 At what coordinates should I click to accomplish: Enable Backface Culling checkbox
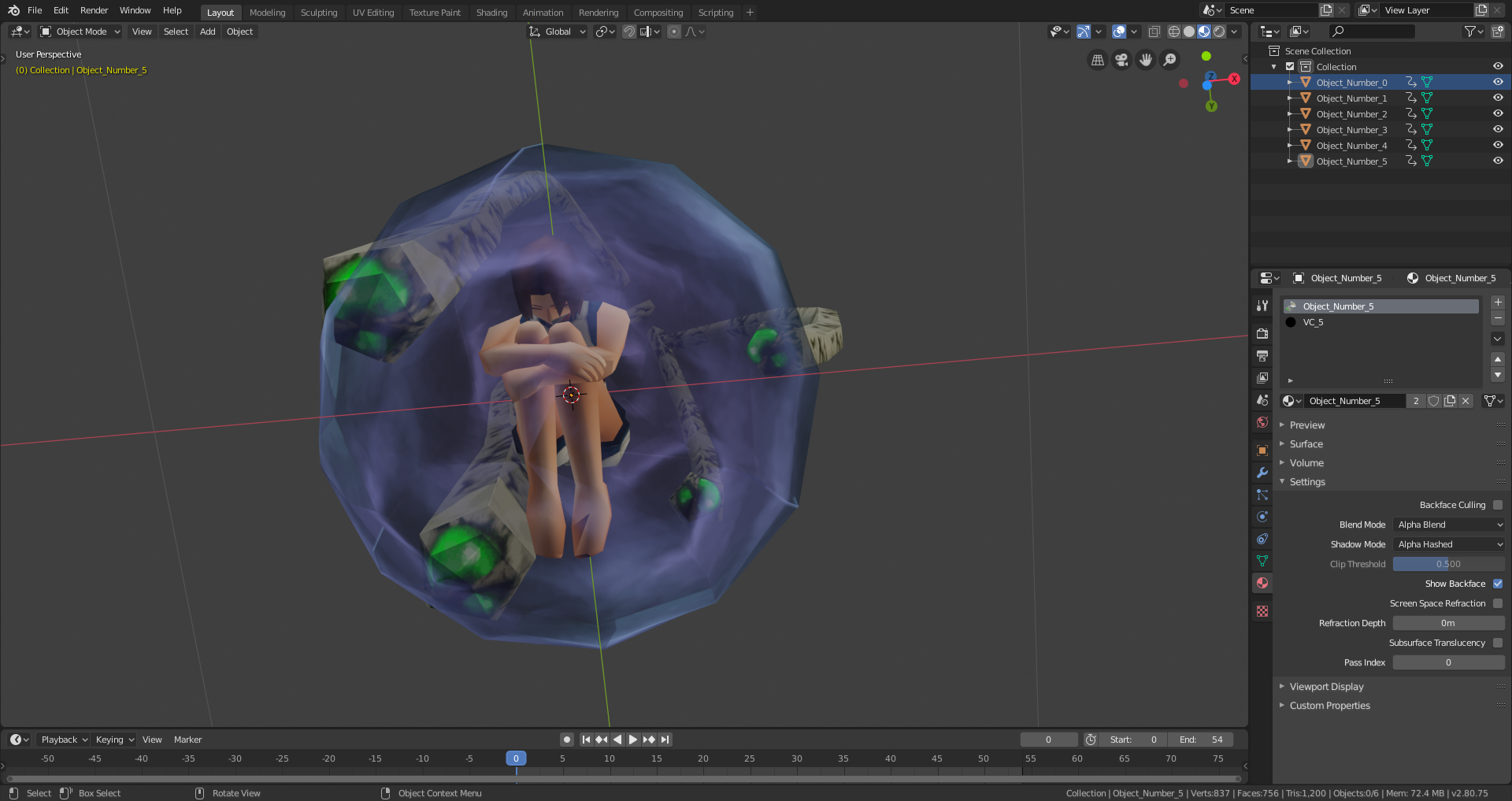pyautogui.click(x=1498, y=505)
